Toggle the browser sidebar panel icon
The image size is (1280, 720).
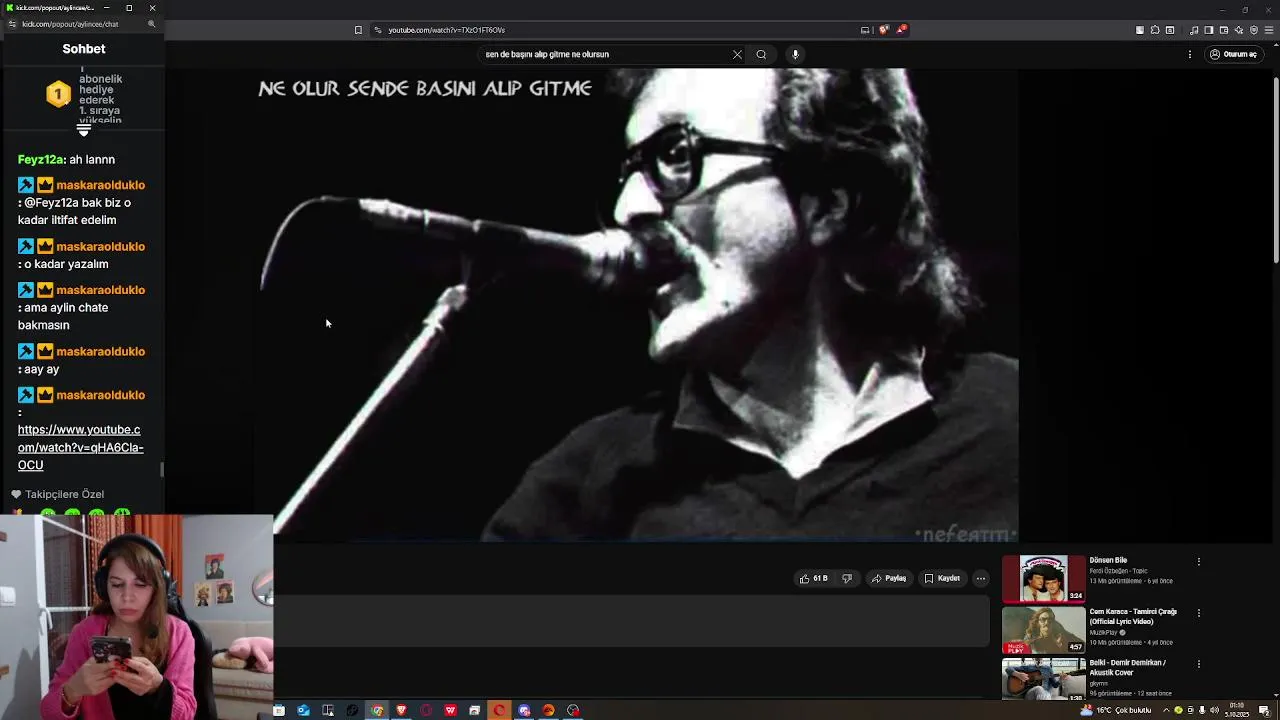1208,30
